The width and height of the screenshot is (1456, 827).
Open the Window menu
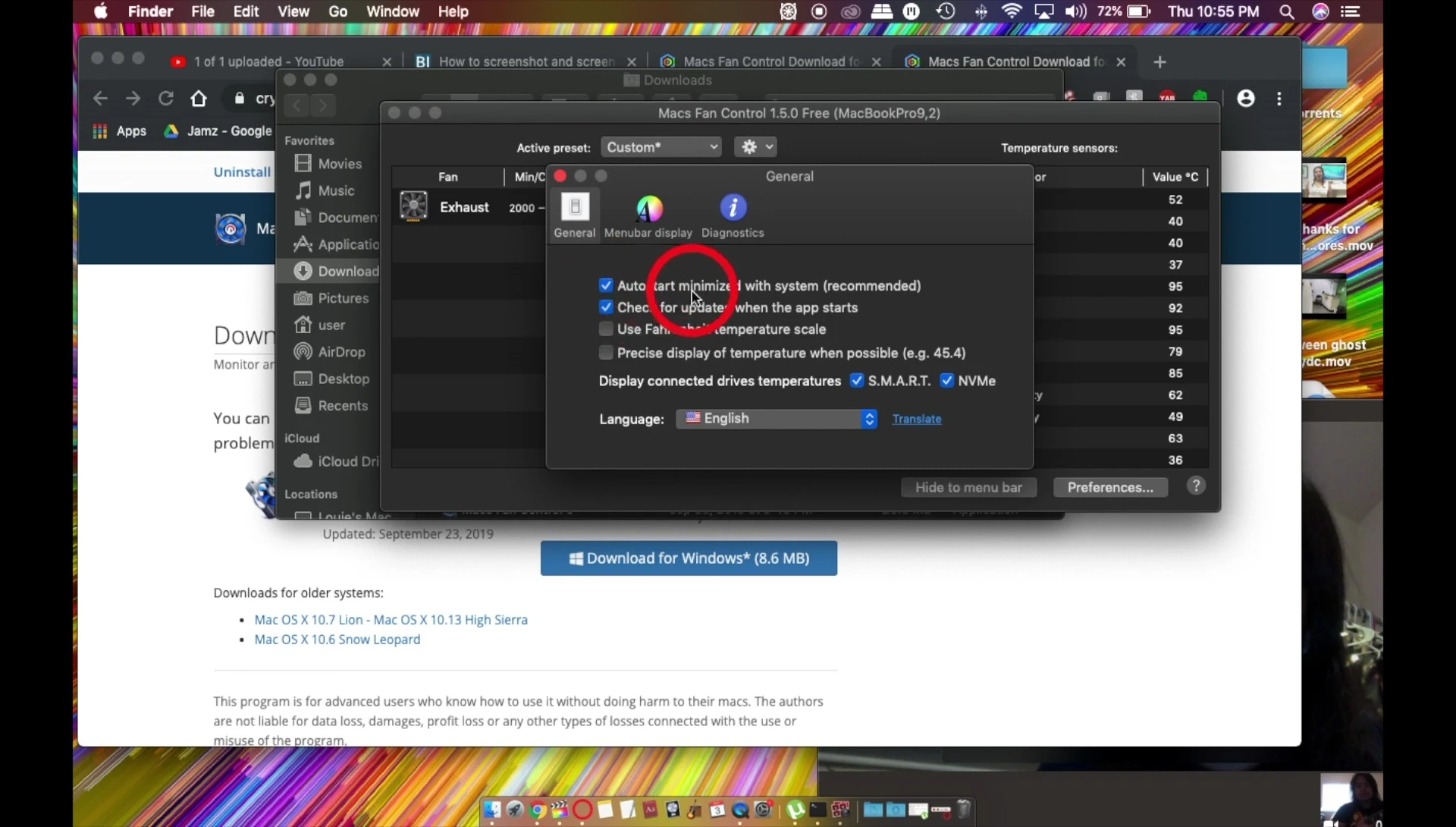click(x=393, y=11)
